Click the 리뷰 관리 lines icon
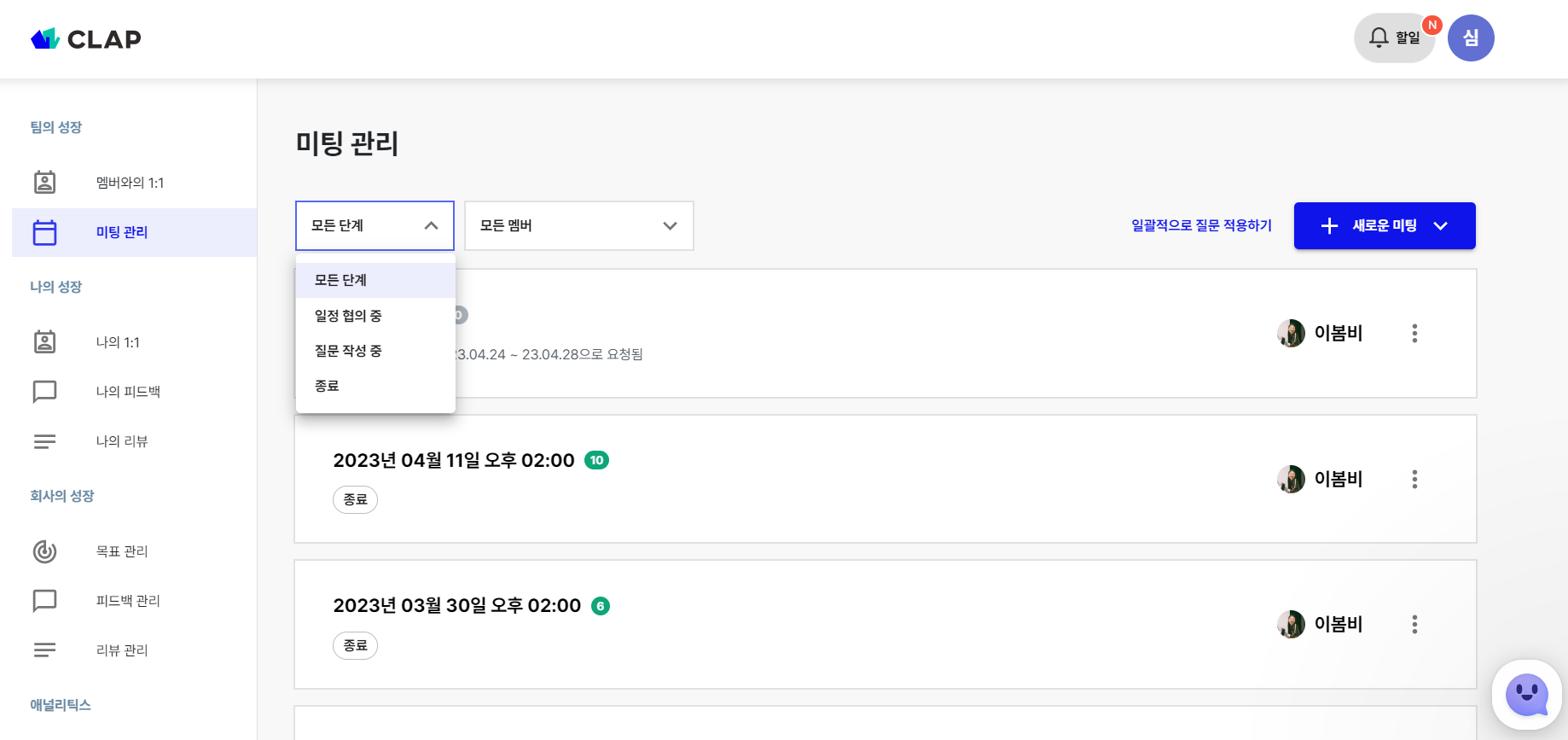Viewport: 1568px width, 740px height. coord(44,650)
